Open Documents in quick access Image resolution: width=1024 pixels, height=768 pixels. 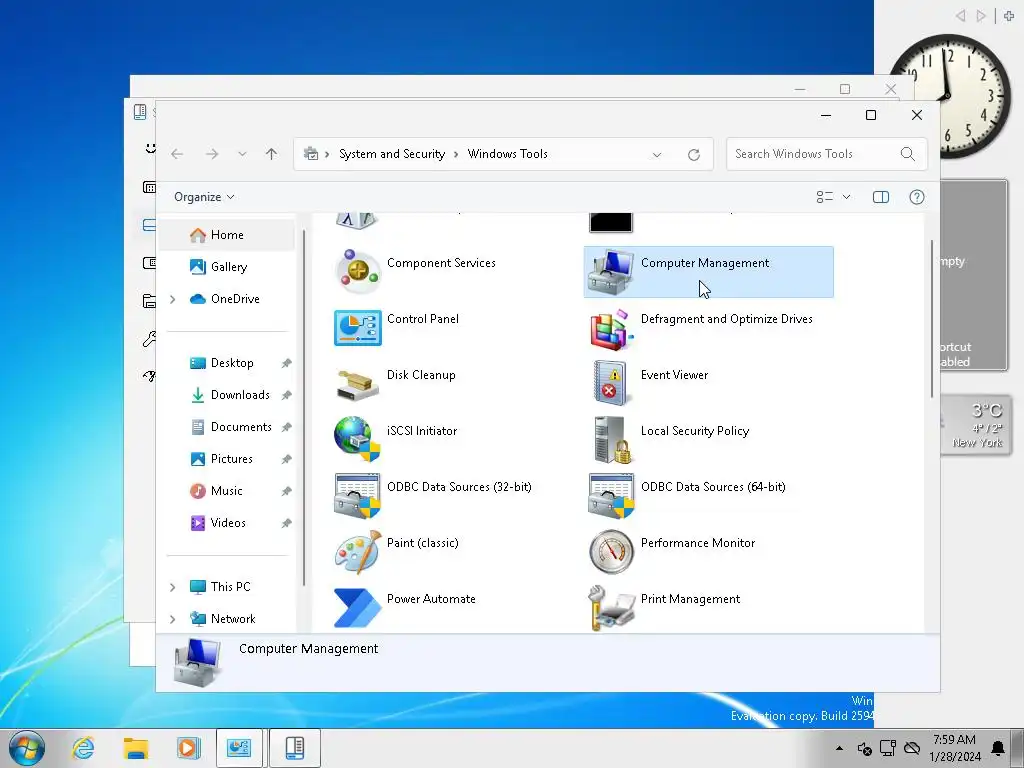point(227,427)
